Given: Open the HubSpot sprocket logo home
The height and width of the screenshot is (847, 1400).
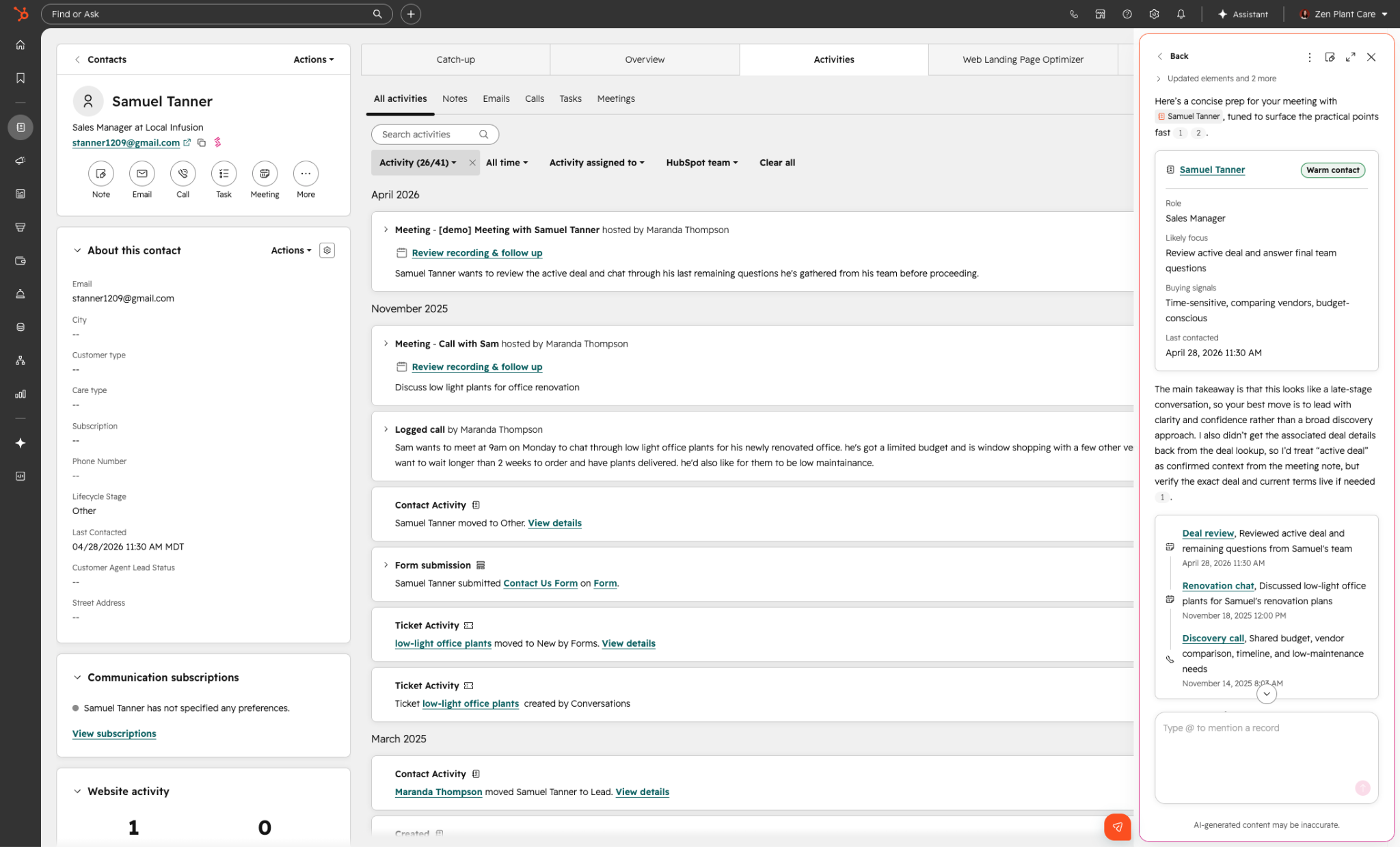Looking at the screenshot, I should (x=21, y=14).
